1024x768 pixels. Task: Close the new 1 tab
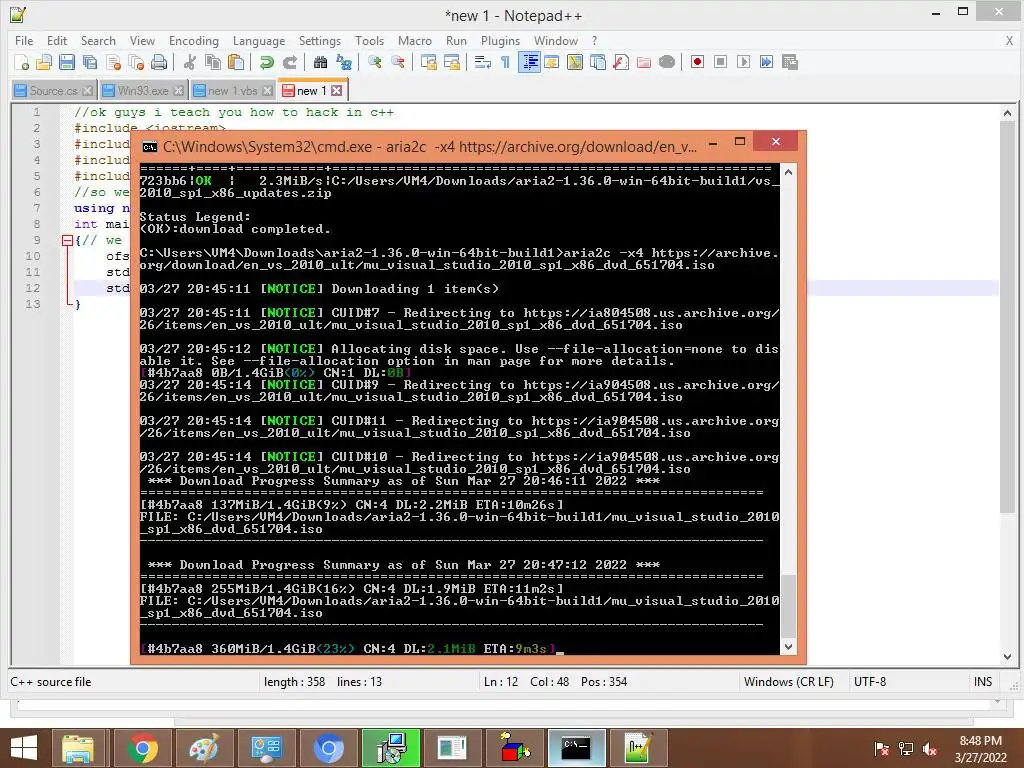click(x=336, y=90)
